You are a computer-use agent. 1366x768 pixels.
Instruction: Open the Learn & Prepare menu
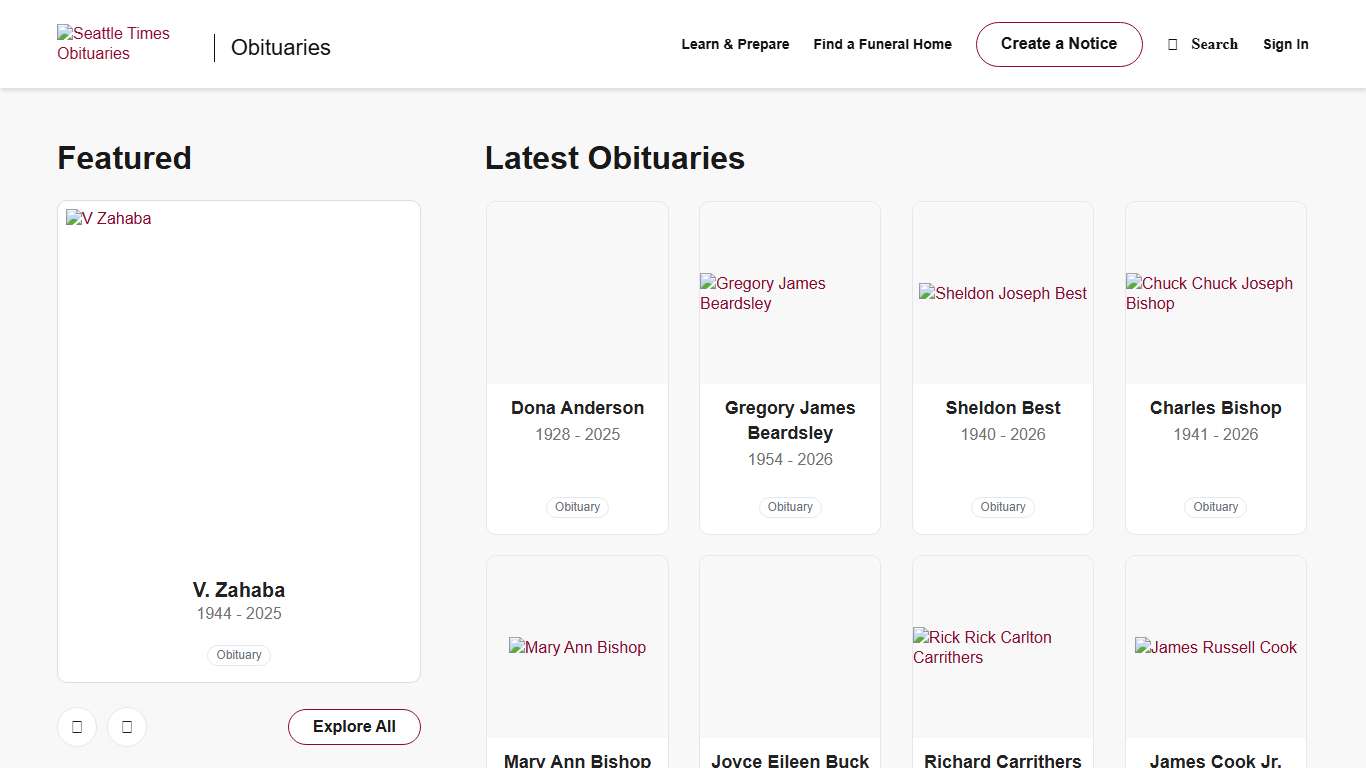tap(735, 44)
